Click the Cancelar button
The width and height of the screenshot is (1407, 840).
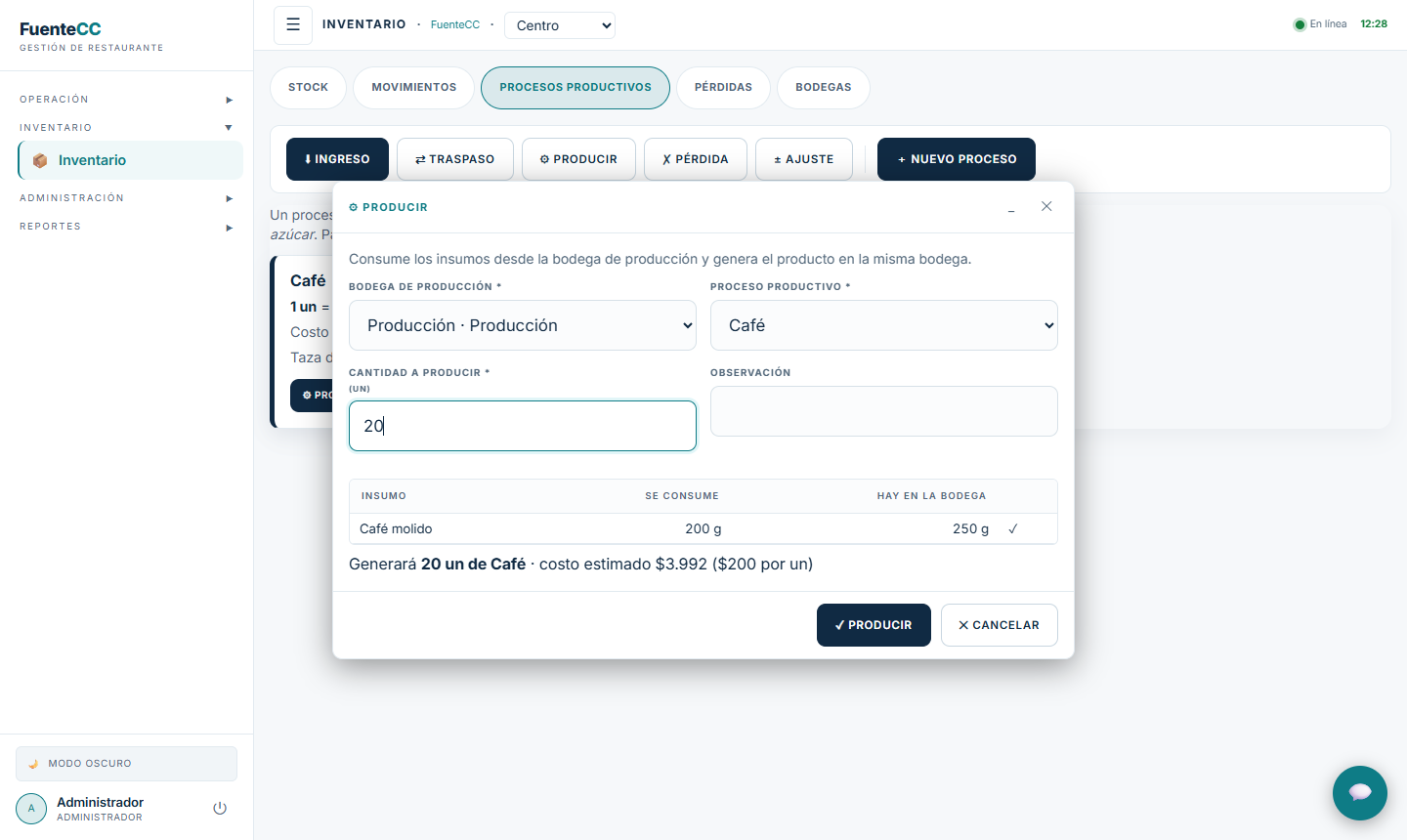[x=1000, y=625]
